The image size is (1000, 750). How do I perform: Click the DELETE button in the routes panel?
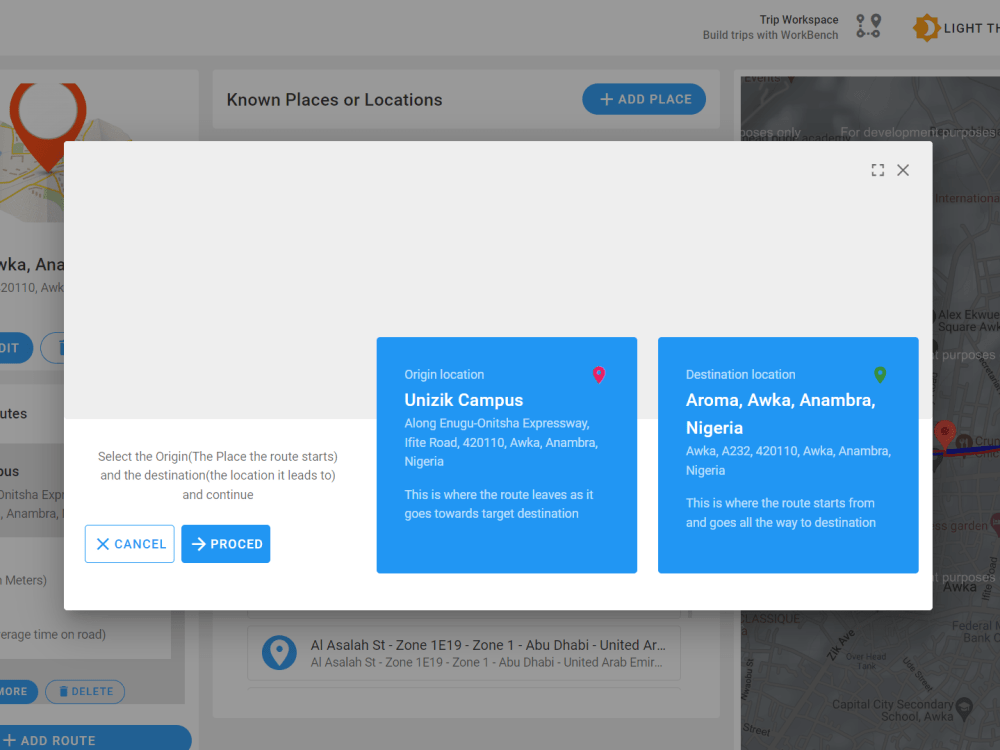coord(85,691)
